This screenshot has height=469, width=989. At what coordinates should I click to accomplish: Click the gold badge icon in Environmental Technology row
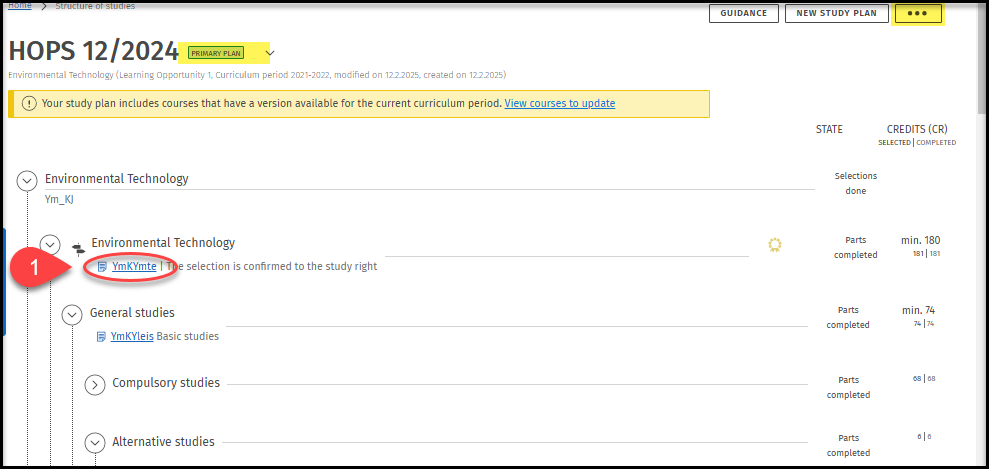pyautogui.click(x=774, y=245)
